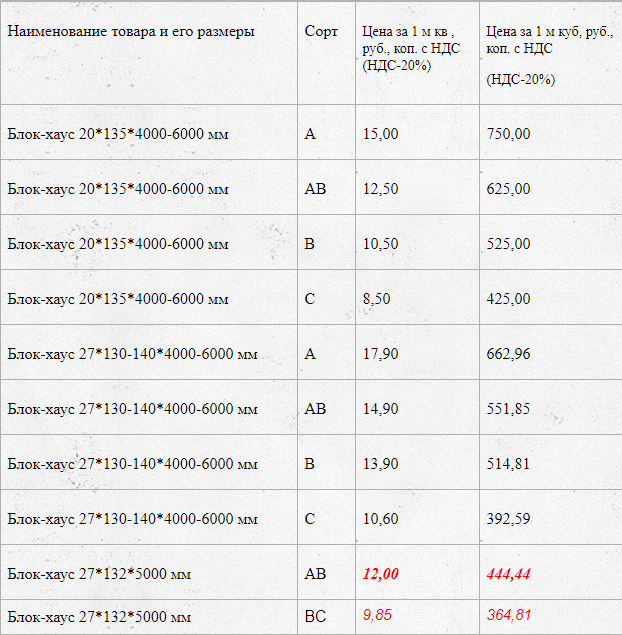Select price 15,00 for grade A

click(380, 134)
